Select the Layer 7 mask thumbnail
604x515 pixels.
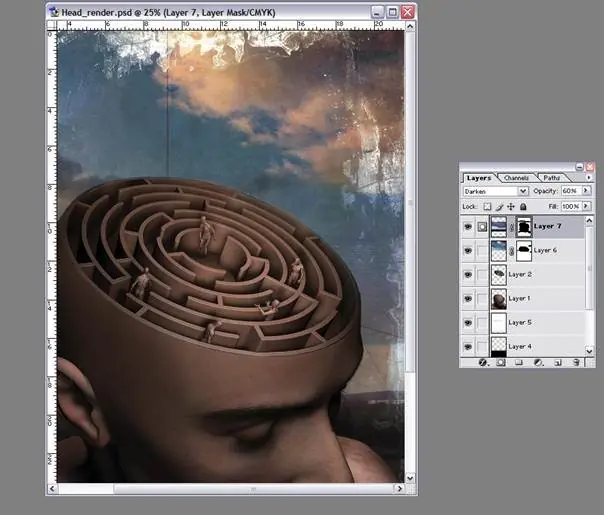(x=524, y=226)
